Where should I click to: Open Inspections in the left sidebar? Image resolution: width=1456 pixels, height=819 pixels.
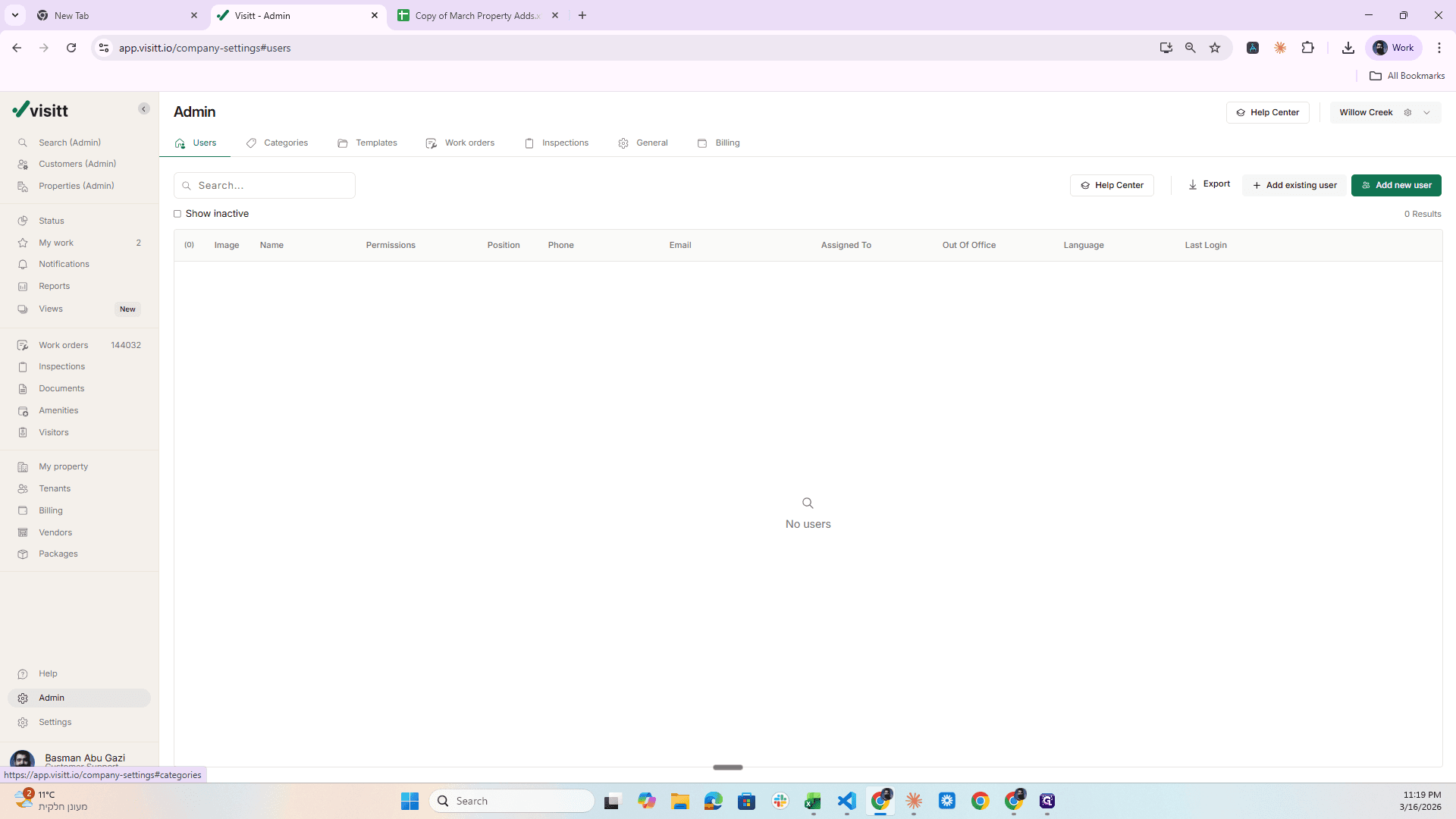coord(61,366)
